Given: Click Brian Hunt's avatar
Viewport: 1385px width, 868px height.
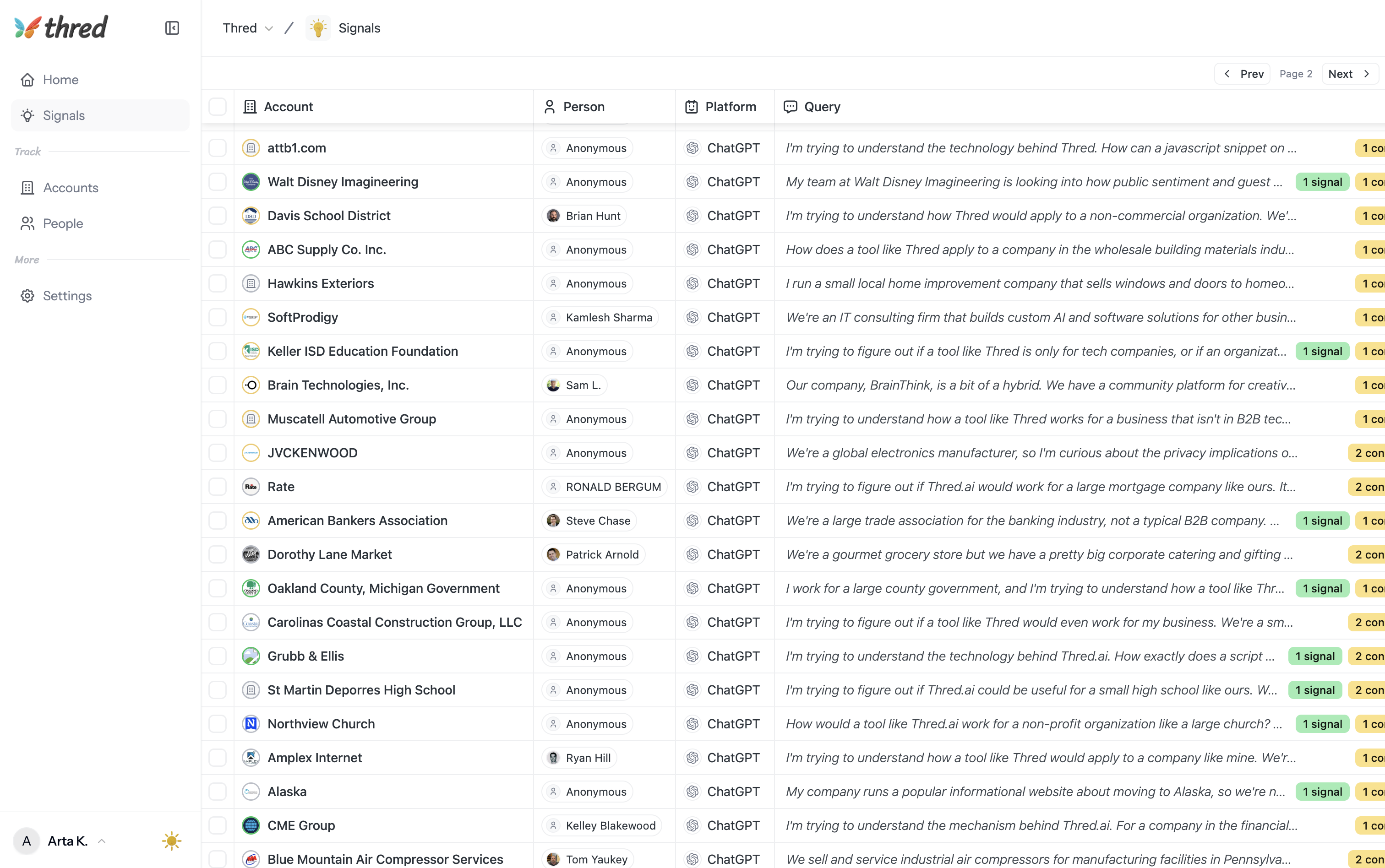Looking at the screenshot, I should click(553, 216).
